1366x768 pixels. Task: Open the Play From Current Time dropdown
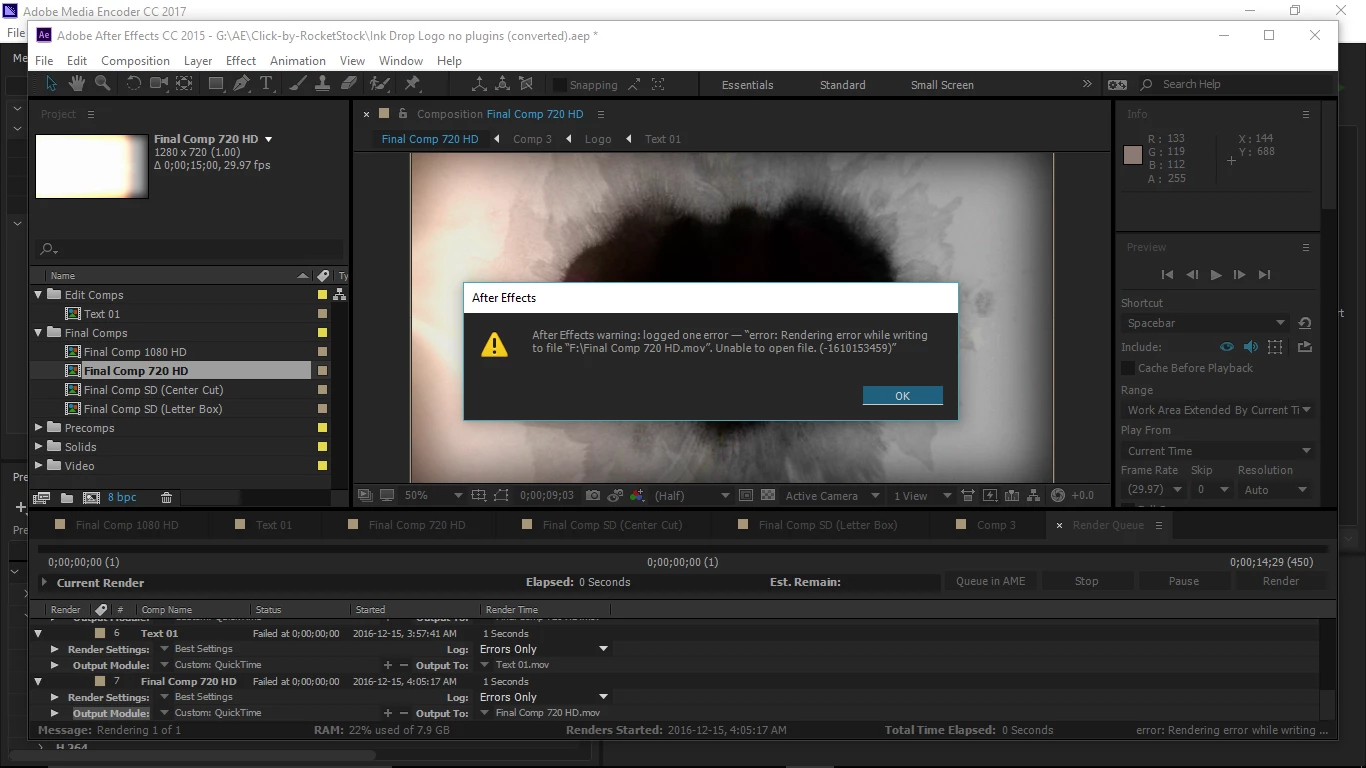(1218, 451)
